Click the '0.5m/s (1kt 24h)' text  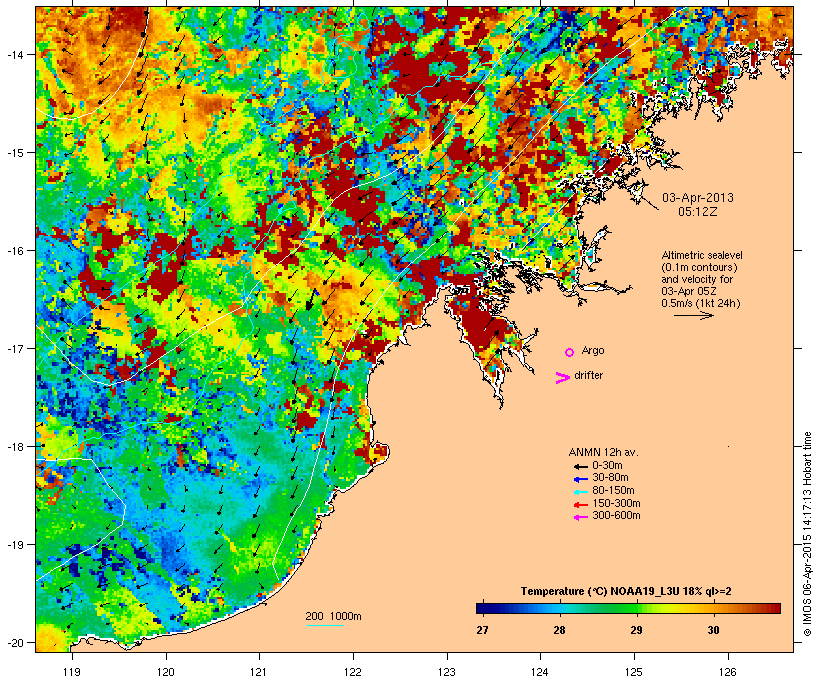pos(701,303)
